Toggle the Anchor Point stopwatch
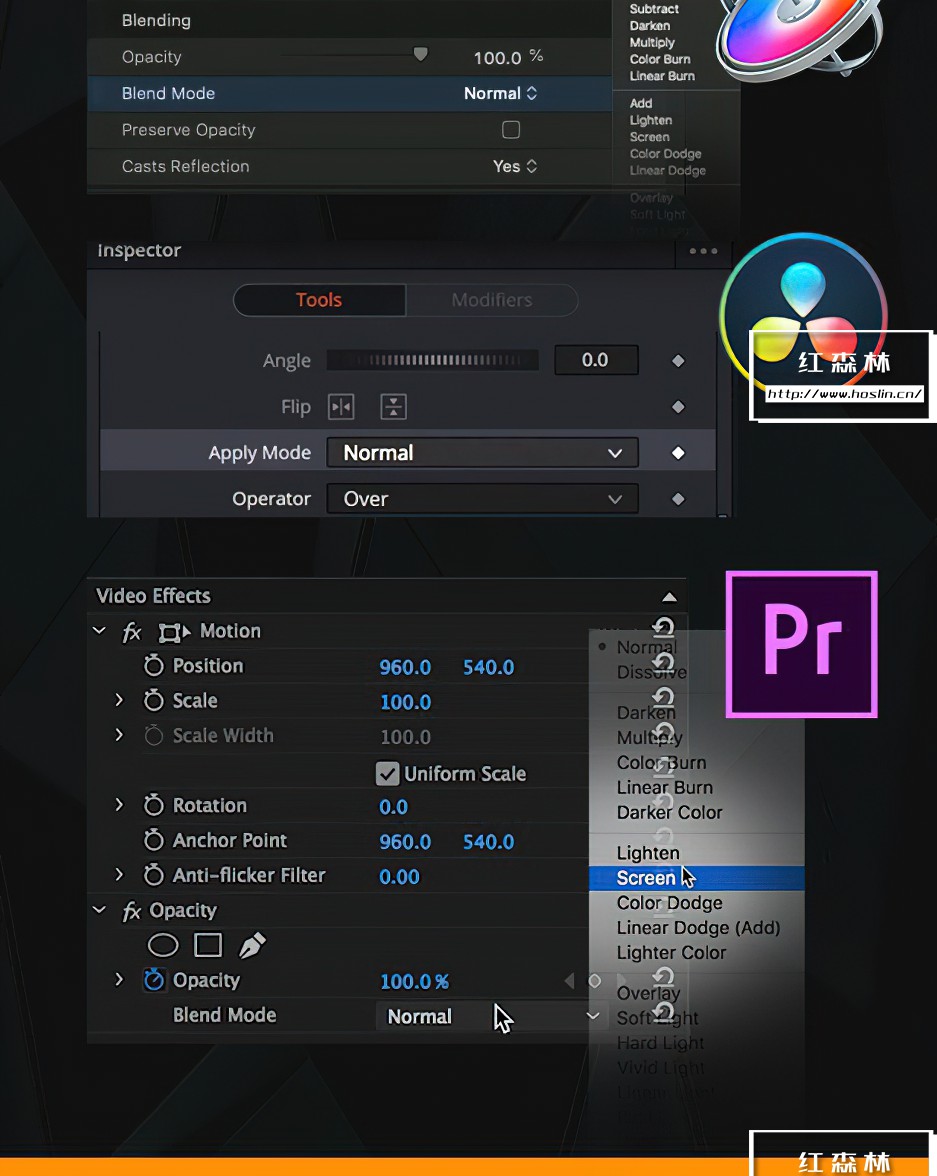The image size is (937, 1176). (154, 840)
